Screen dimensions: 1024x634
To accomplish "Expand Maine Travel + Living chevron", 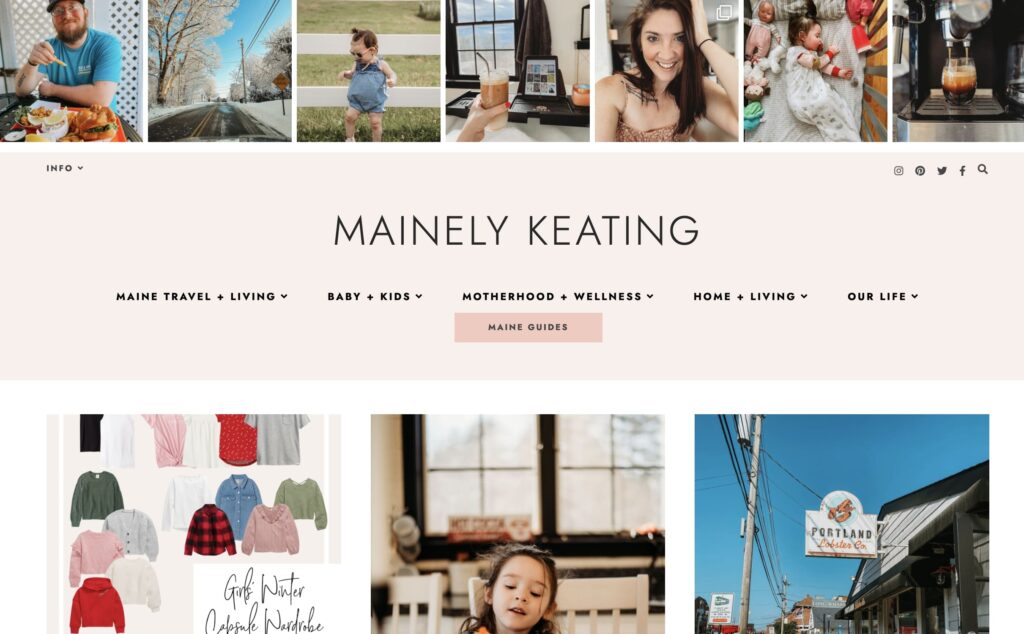I will click(x=284, y=296).
